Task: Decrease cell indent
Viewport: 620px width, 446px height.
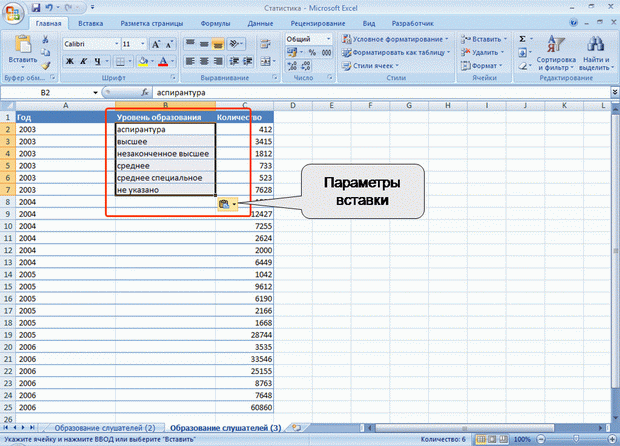Action: pos(234,61)
